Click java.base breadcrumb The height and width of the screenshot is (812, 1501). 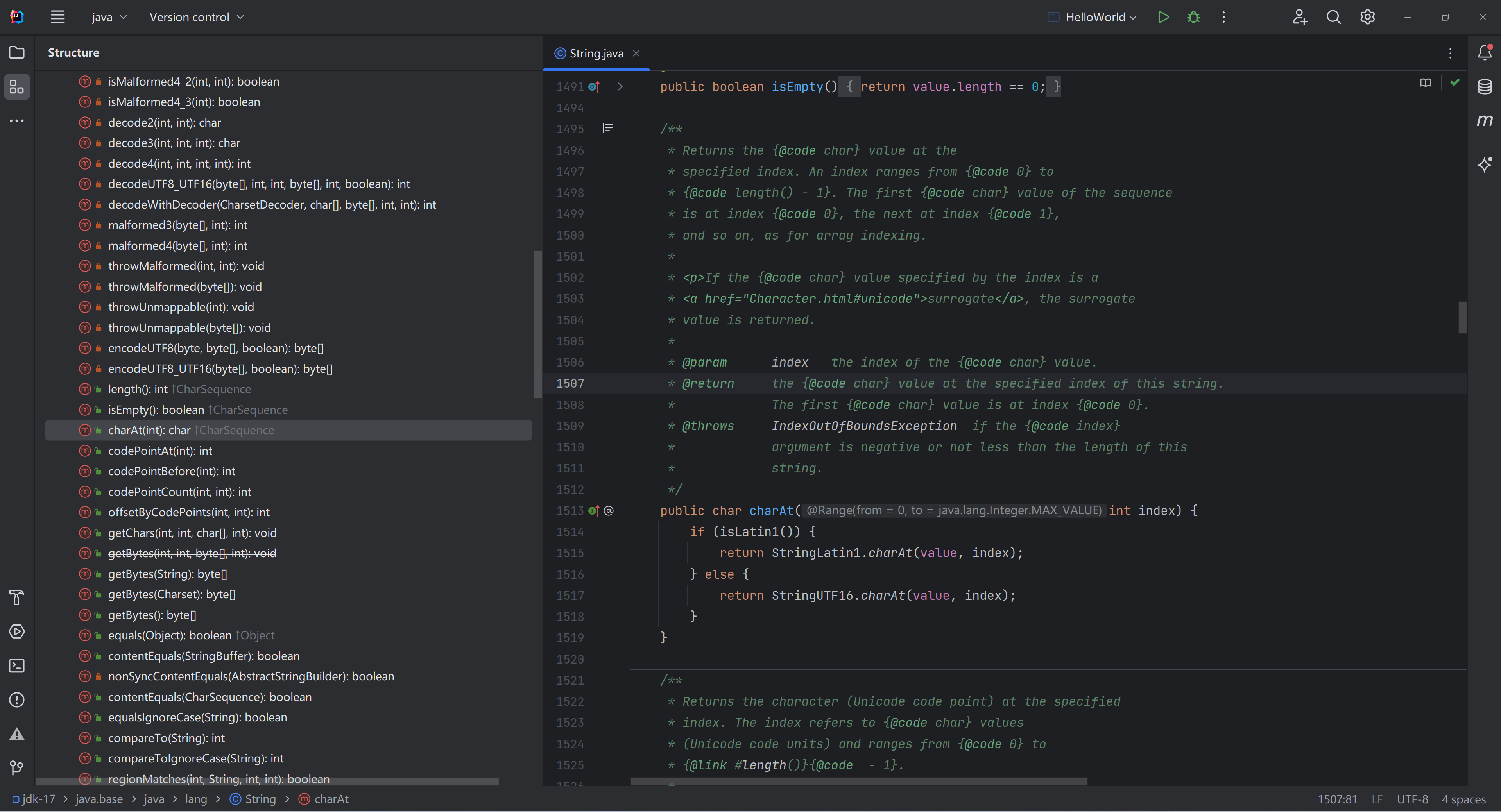coord(99,799)
